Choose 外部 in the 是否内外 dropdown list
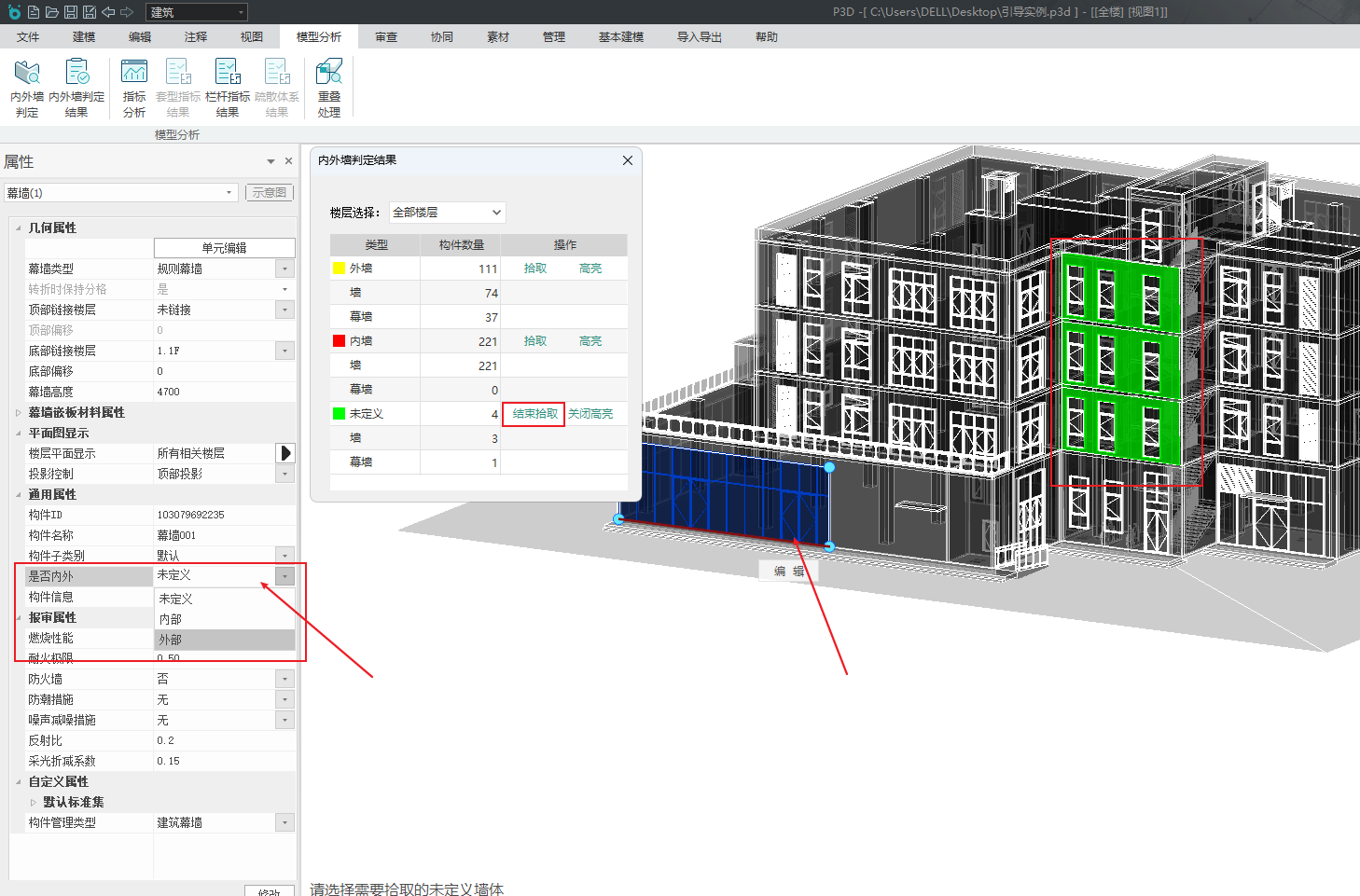Image resolution: width=1360 pixels, height=896 pixels. [224, 640]
